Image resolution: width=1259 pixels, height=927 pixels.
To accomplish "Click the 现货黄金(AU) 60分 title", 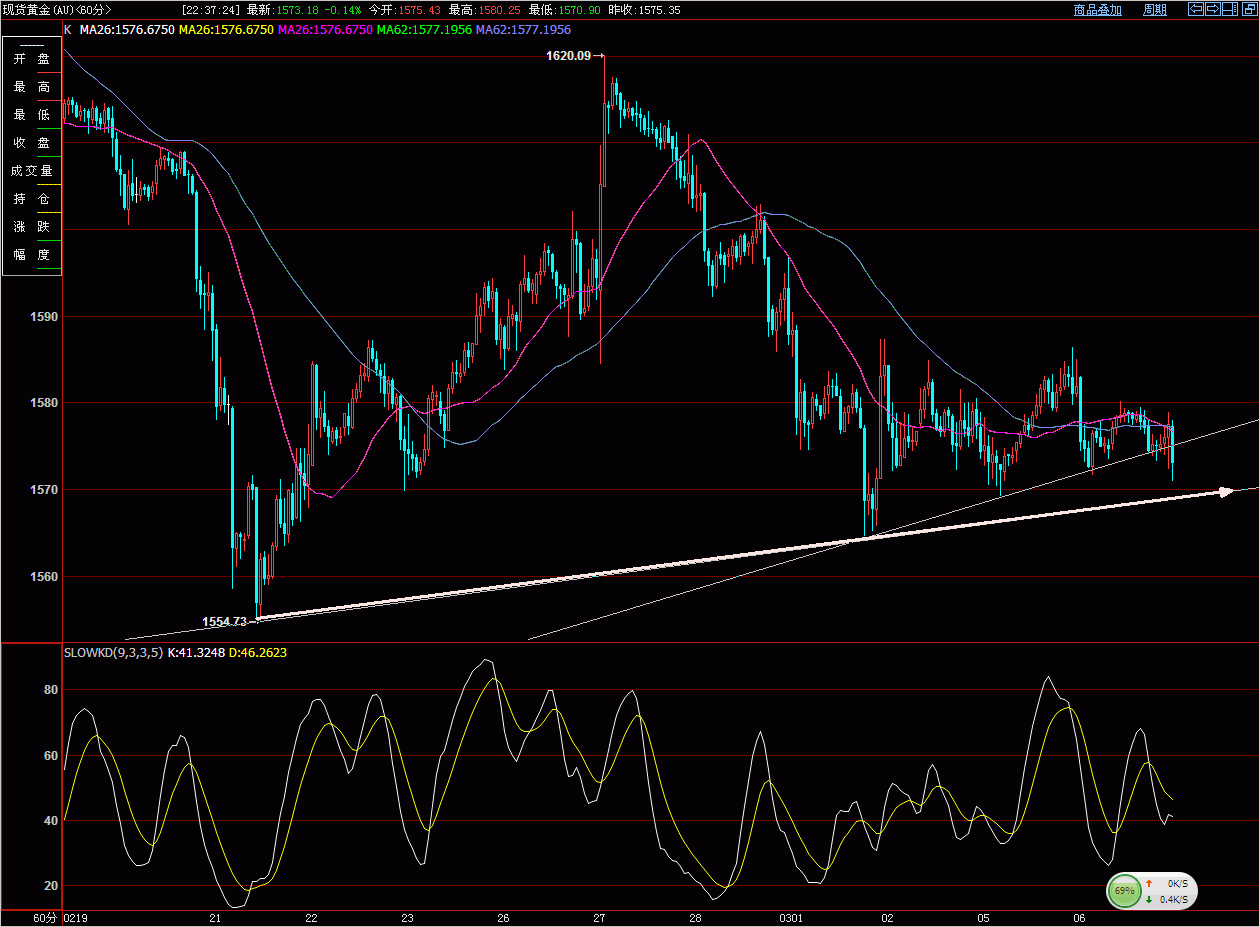I will pyautogui.click(x=57, y=9).
